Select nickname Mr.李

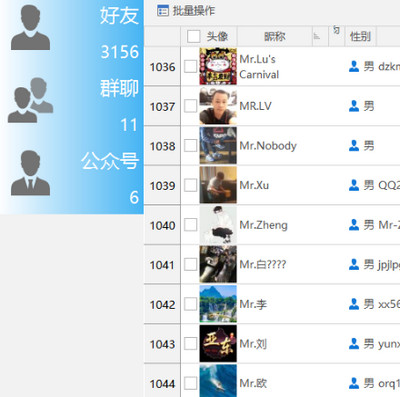click(x=253, y=304)
